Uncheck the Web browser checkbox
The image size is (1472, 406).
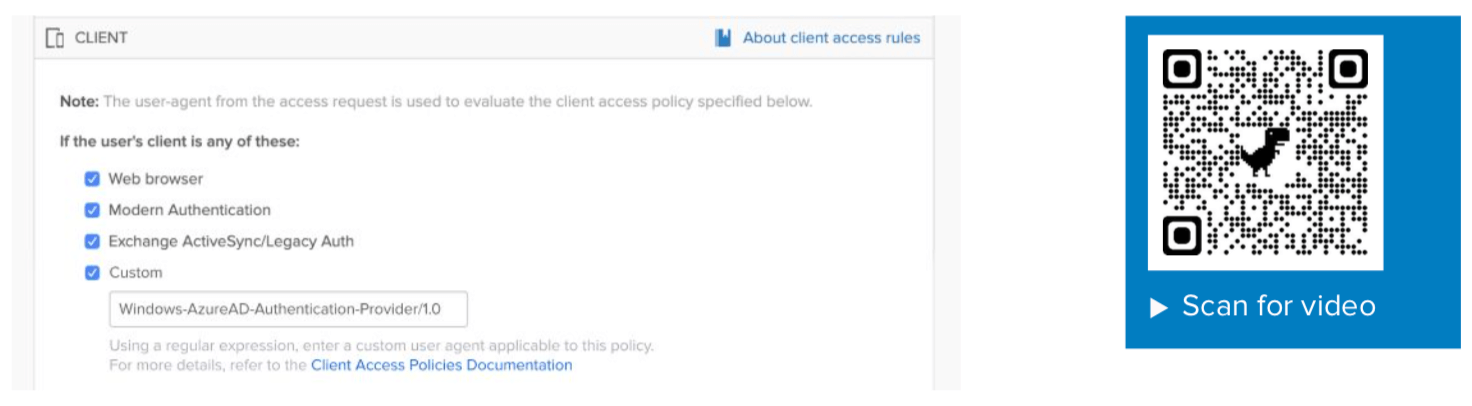92,179
